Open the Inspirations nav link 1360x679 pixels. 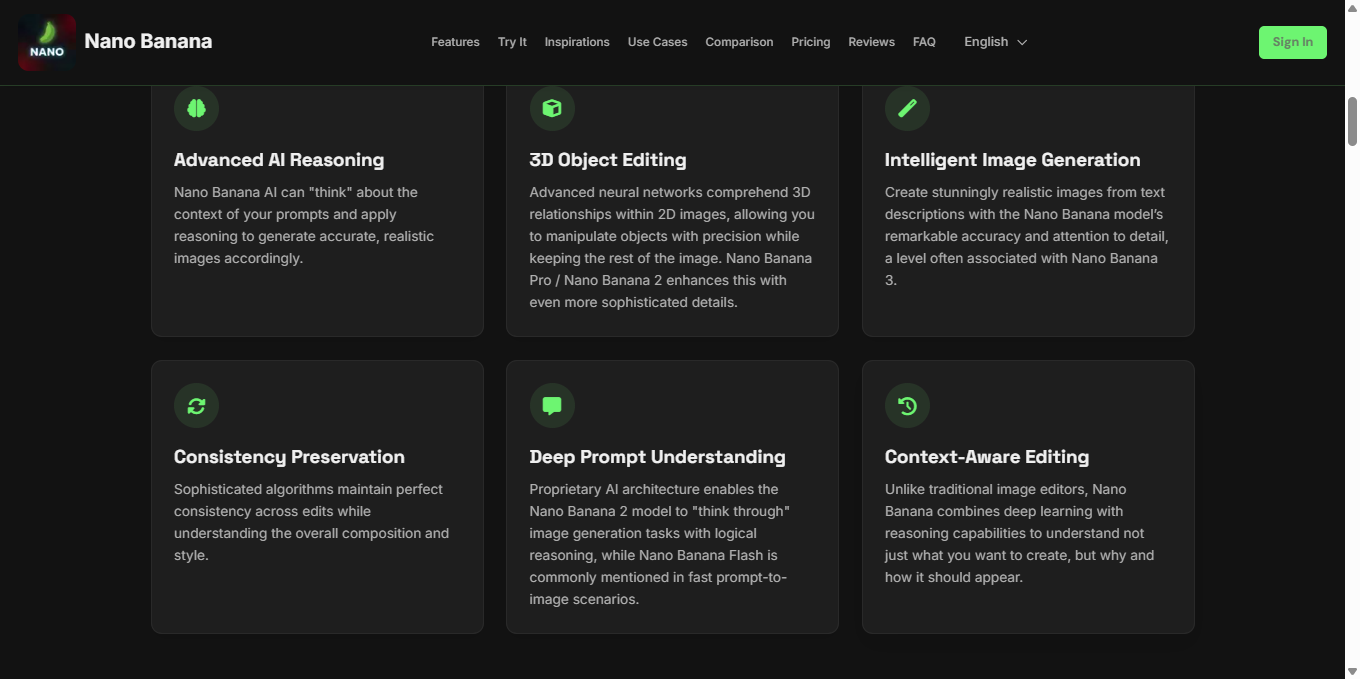pos(577,42)
